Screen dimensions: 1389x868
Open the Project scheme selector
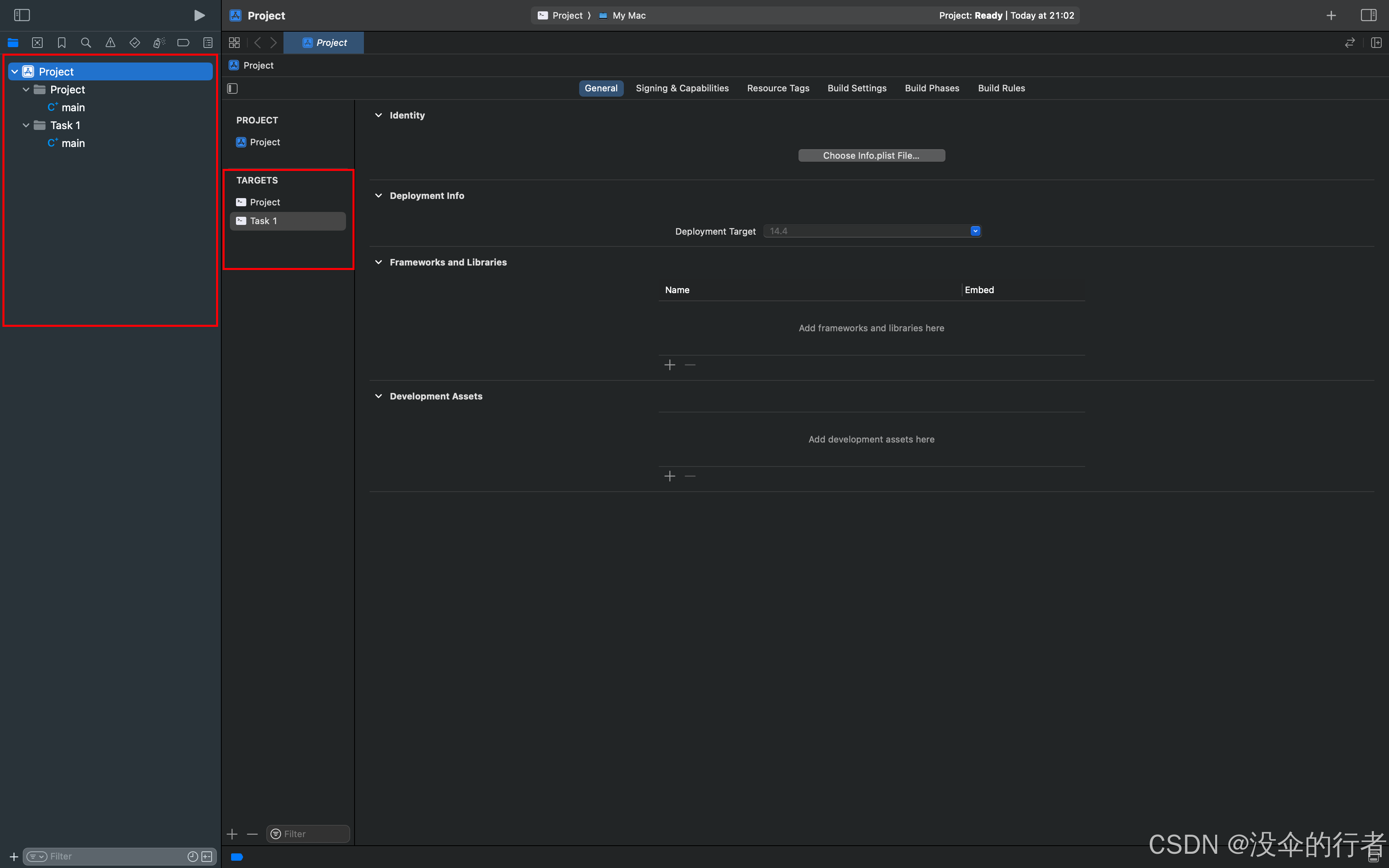point(560,15)
